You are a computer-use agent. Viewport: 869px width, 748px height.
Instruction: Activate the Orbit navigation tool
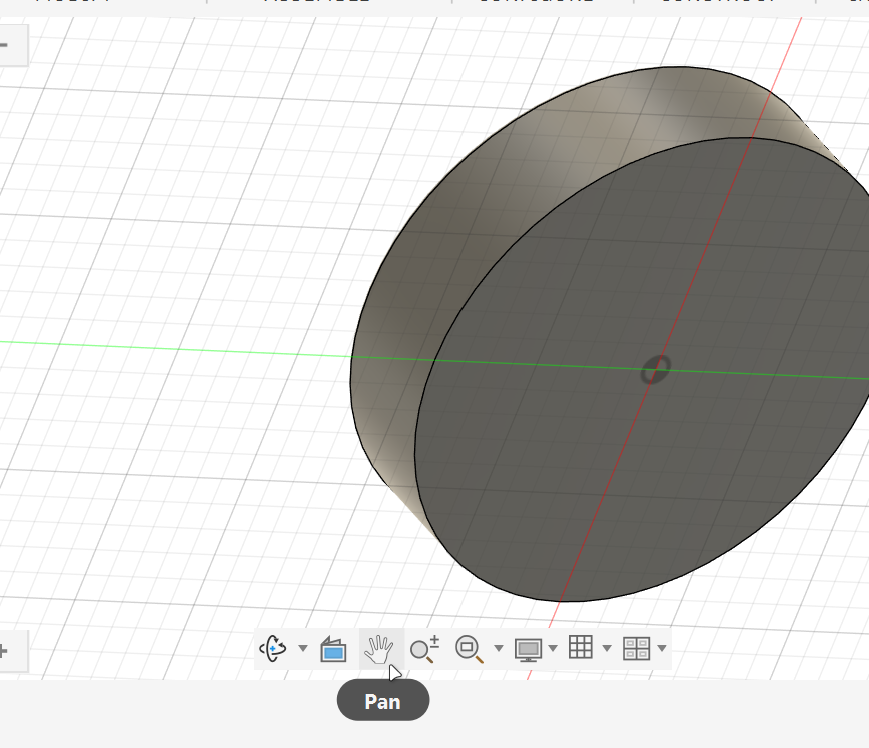pos(273,648)
